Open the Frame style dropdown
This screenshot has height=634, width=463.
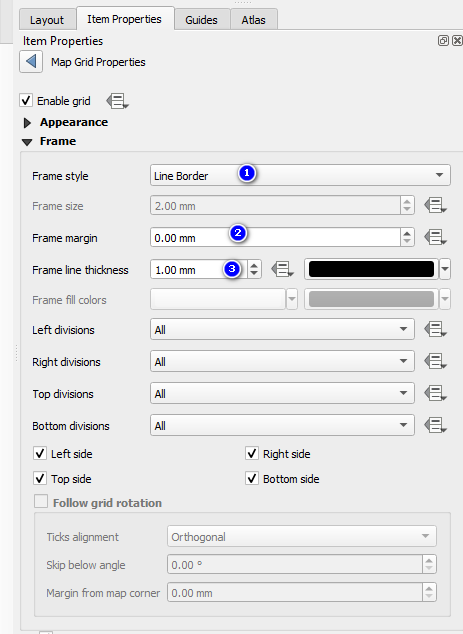(300, 175)
